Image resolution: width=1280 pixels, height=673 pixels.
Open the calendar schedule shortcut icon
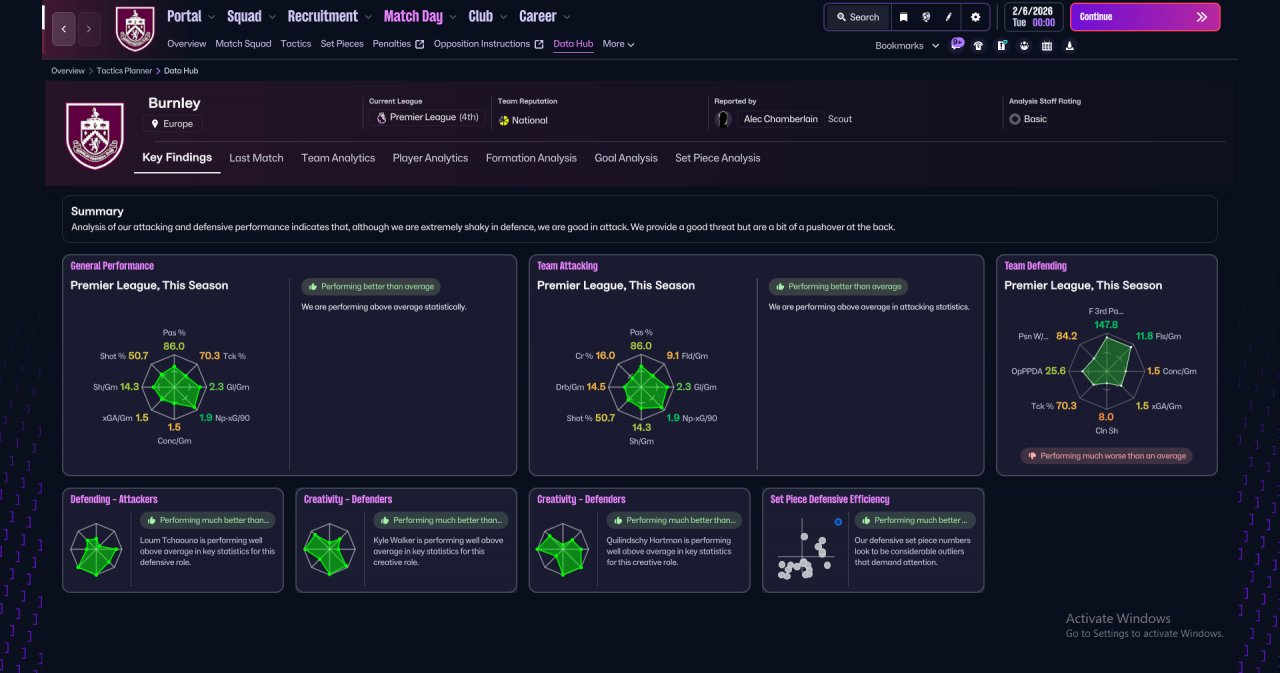tap(1047, 45)
